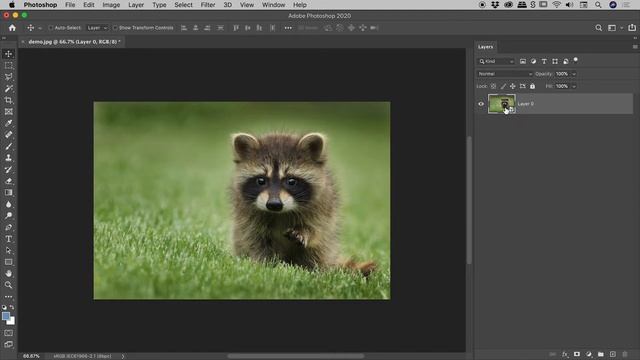Open the Image menu

tap(111, 5)
